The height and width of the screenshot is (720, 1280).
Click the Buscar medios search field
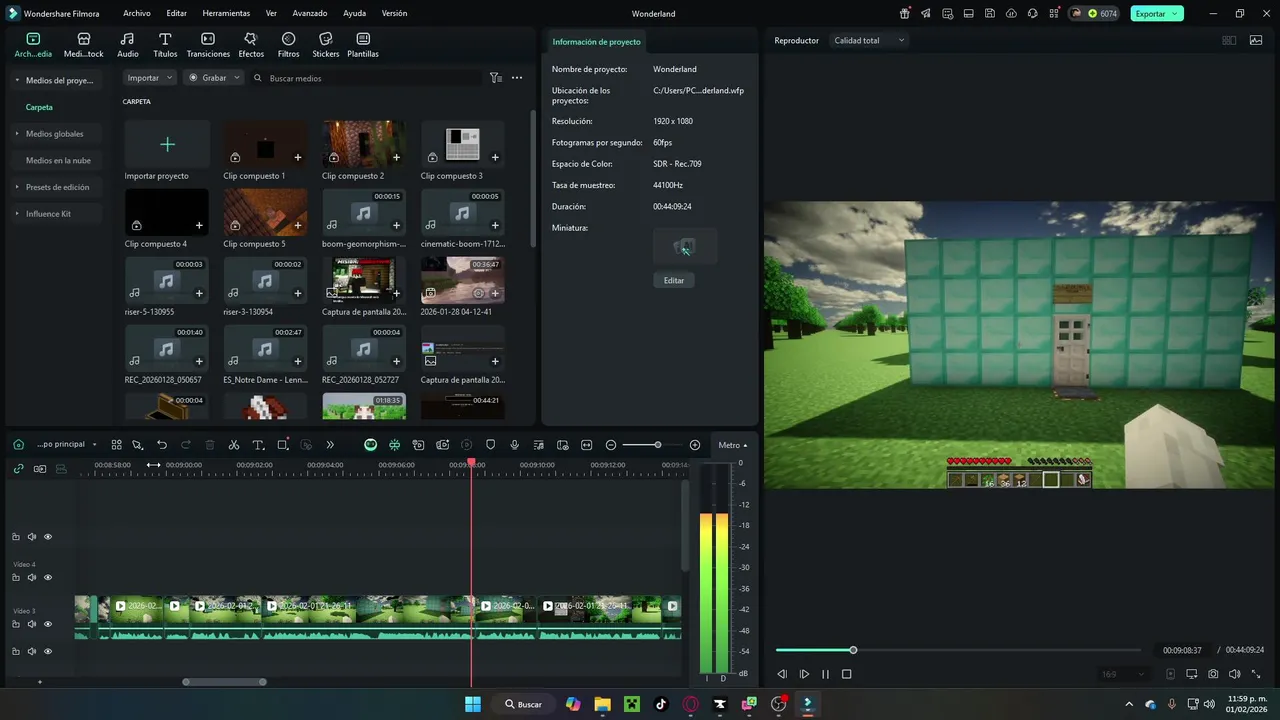(365, 77)
